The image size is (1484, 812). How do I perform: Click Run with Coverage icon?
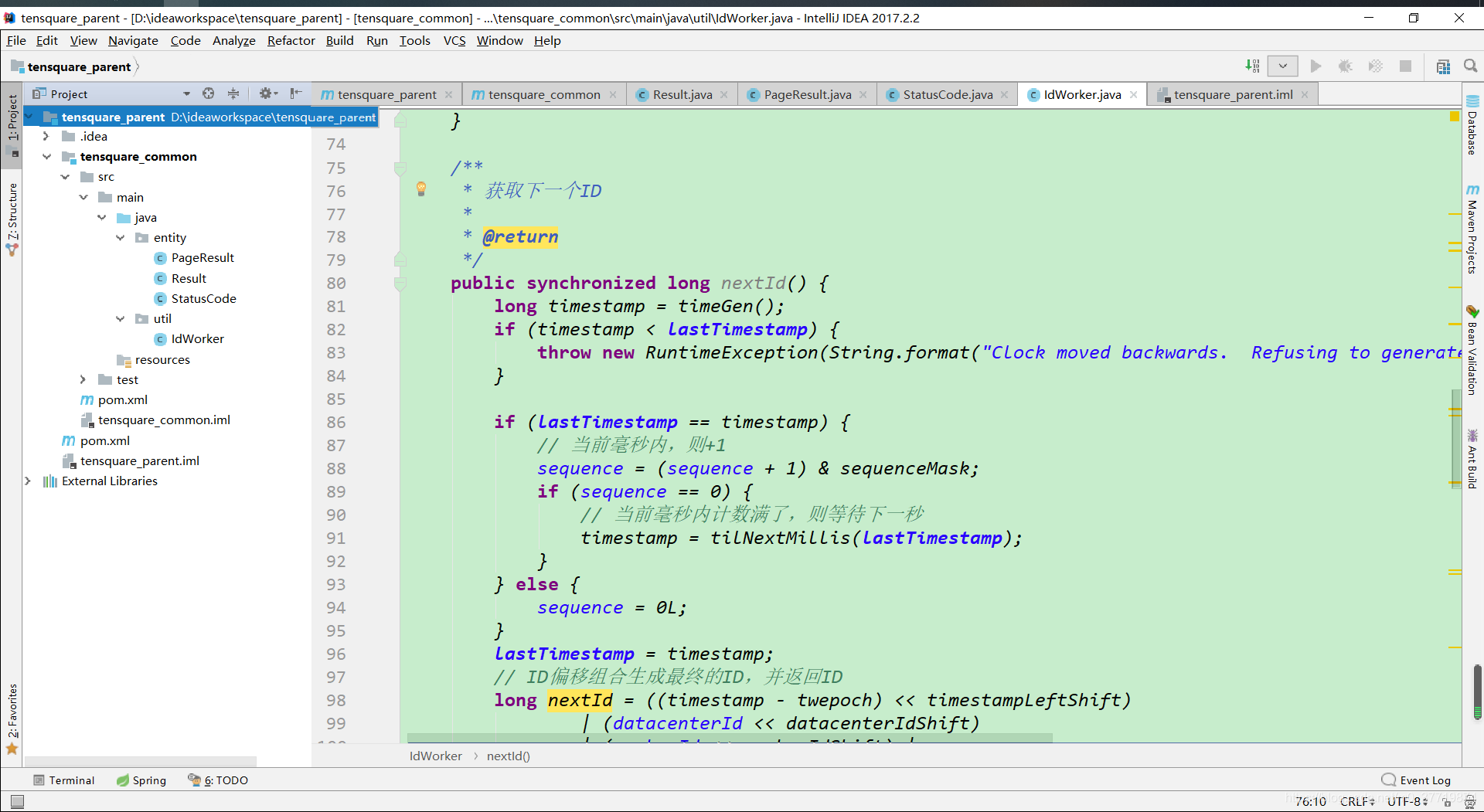pyautogui.click(x=1376, y=66)
